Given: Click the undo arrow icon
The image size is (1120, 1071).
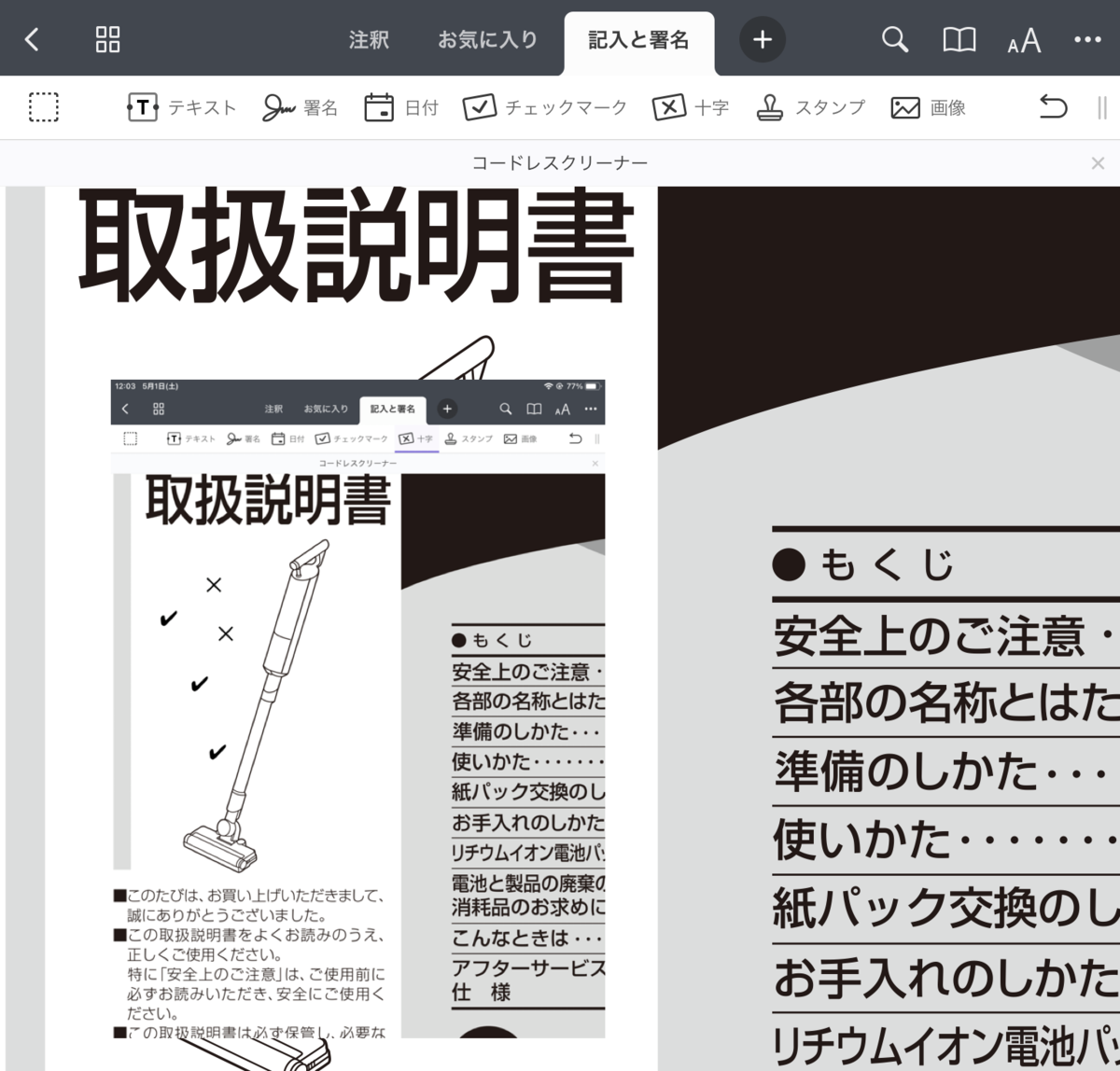Looking at the screenshot, I should [1053, 107].
